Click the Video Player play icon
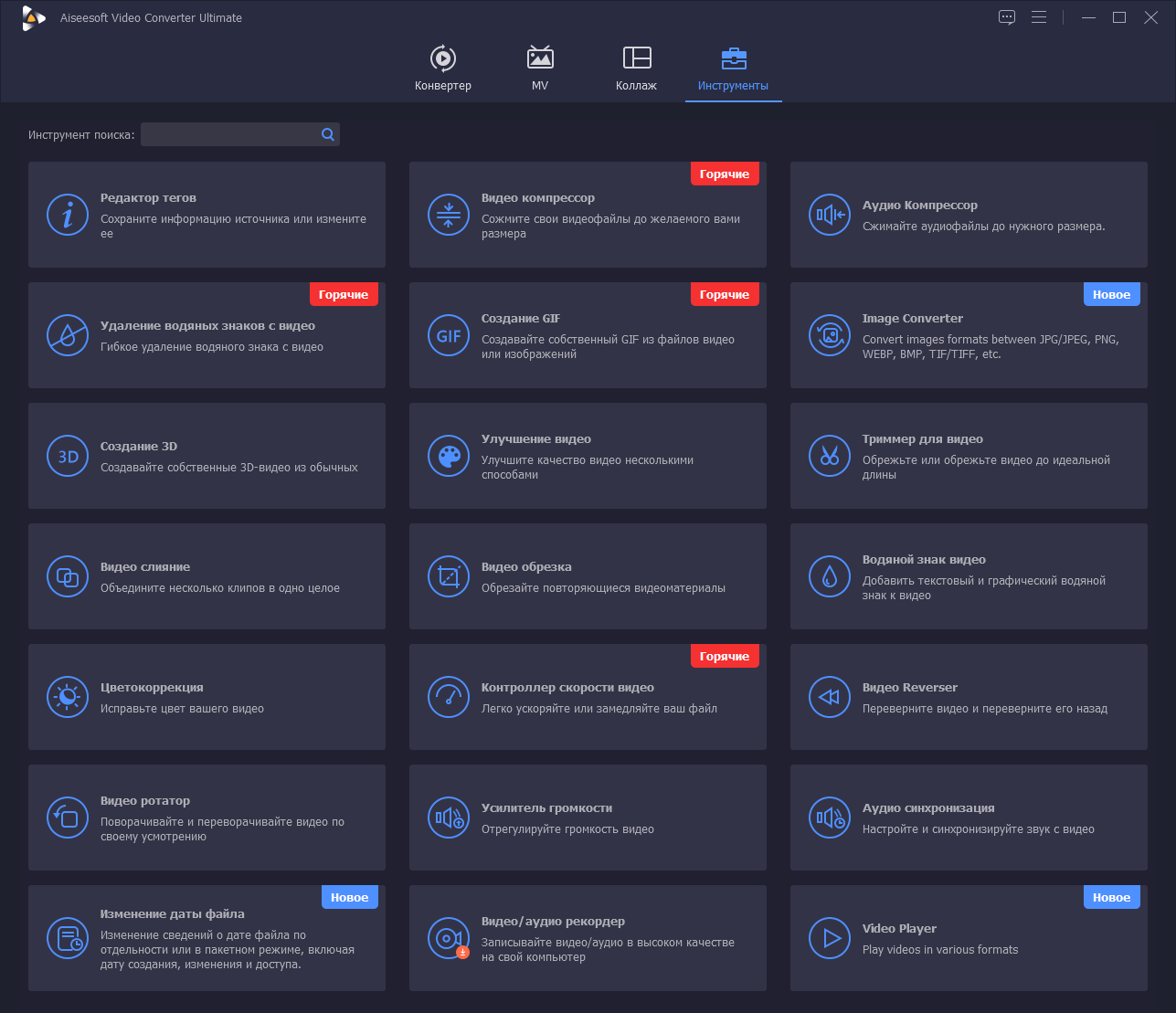Image resolution: width=1176 pixels, height=1013 pixels. pyautogui.click(x=830, y=938)
